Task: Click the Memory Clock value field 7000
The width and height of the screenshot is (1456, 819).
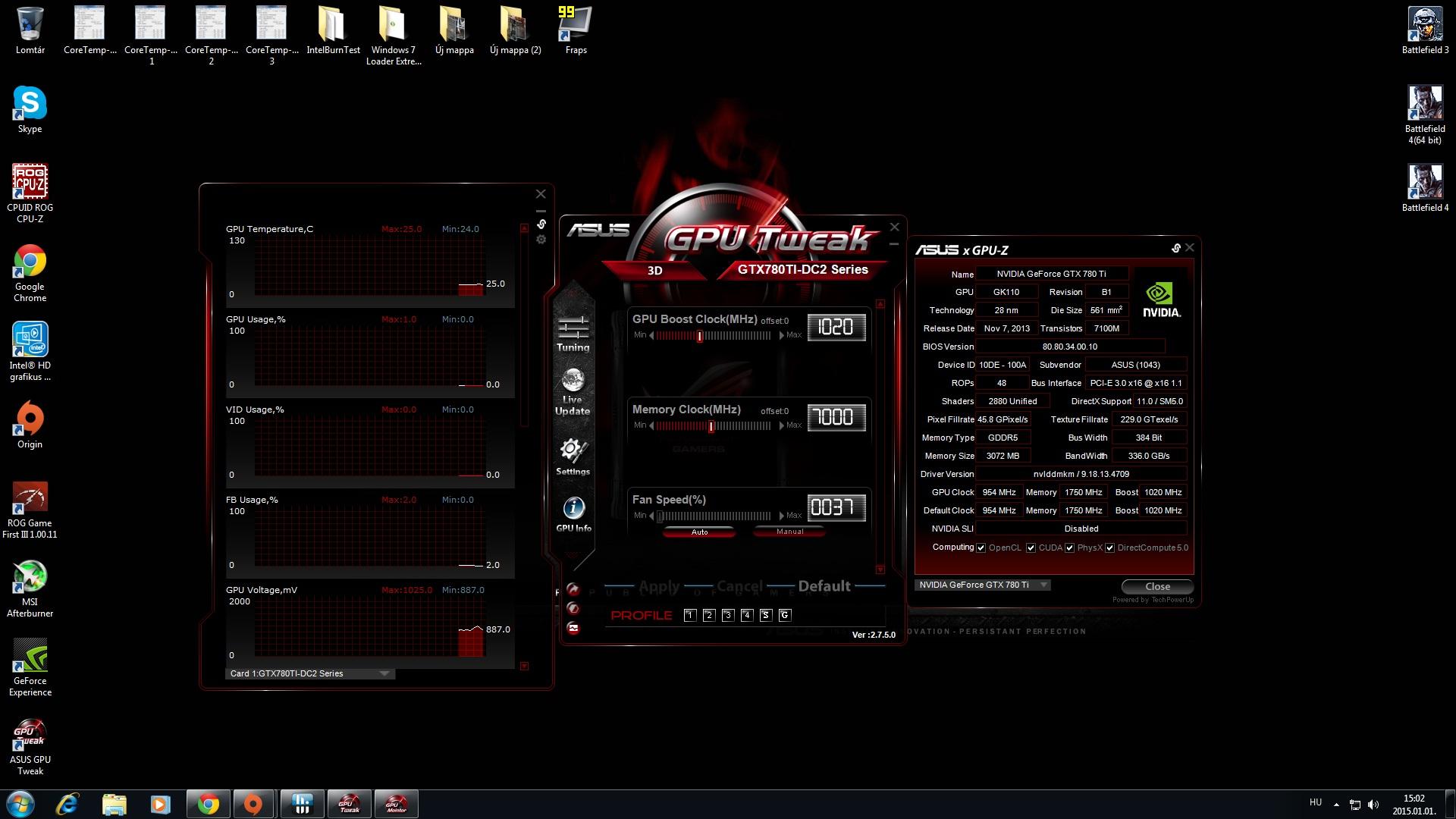Action: pyautogui.click(x=836, y=417)
